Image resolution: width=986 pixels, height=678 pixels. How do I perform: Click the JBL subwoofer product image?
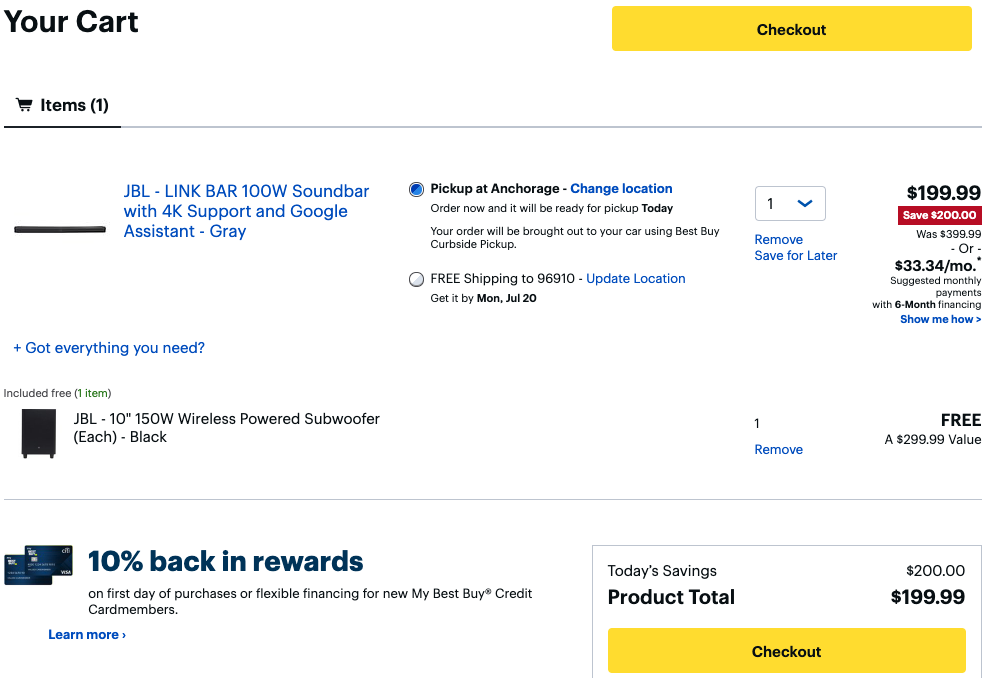(39, 433)
